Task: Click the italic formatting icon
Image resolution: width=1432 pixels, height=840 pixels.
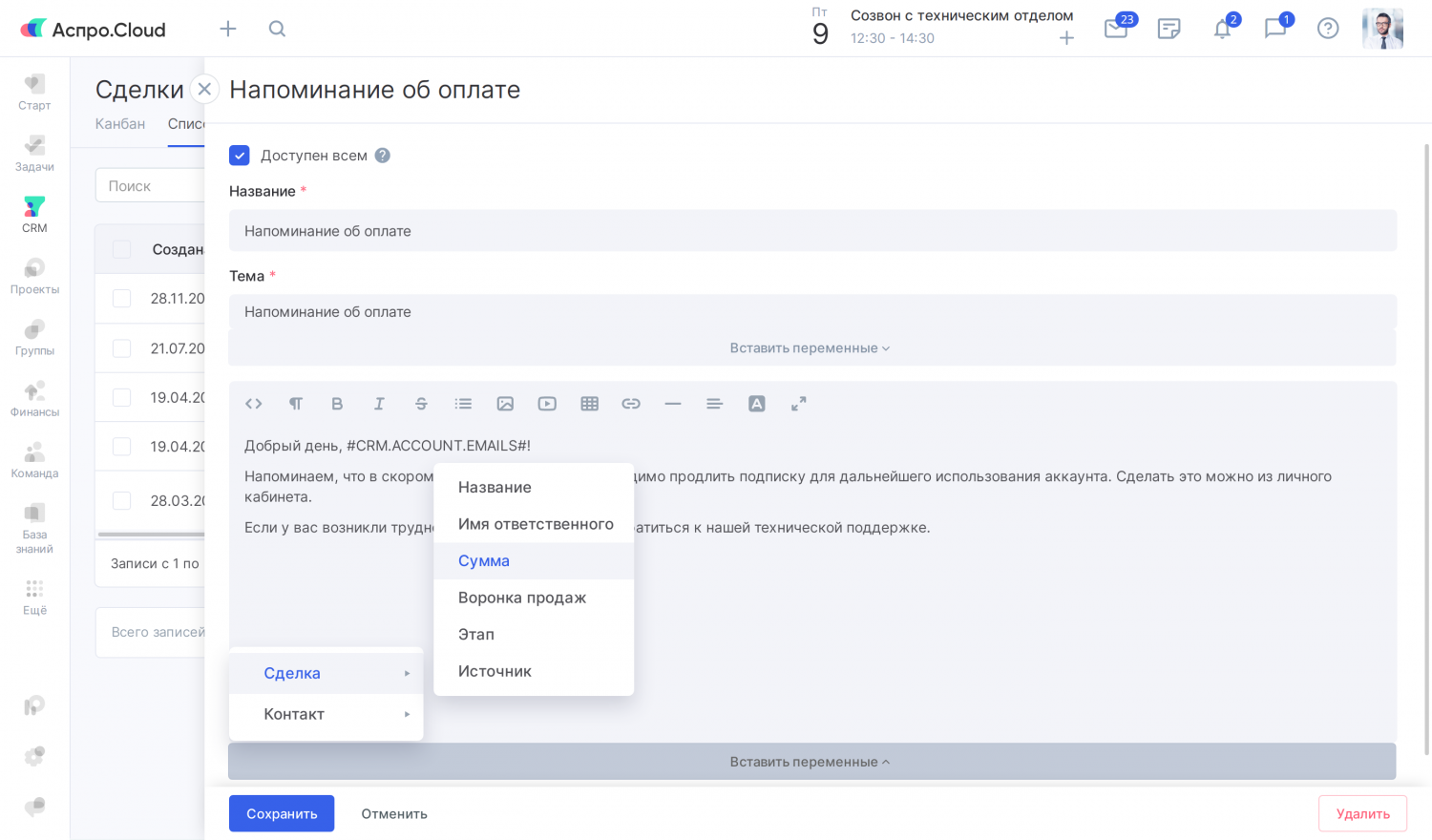Action: 379,404
